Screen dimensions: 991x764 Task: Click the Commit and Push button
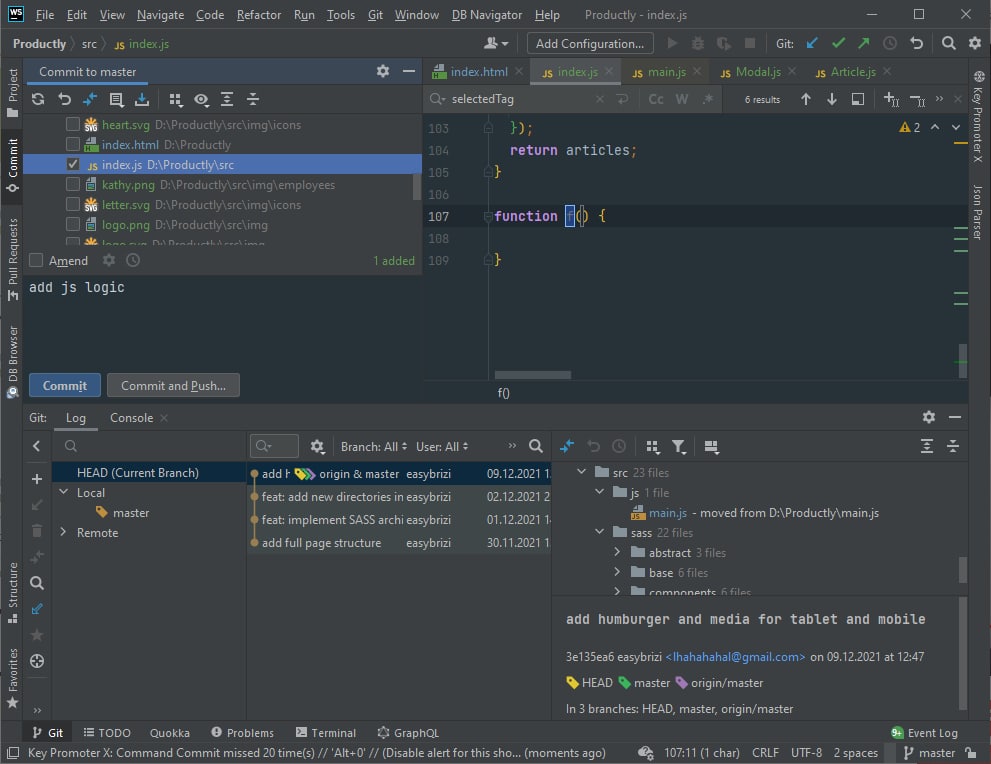(x=173, y=386)
